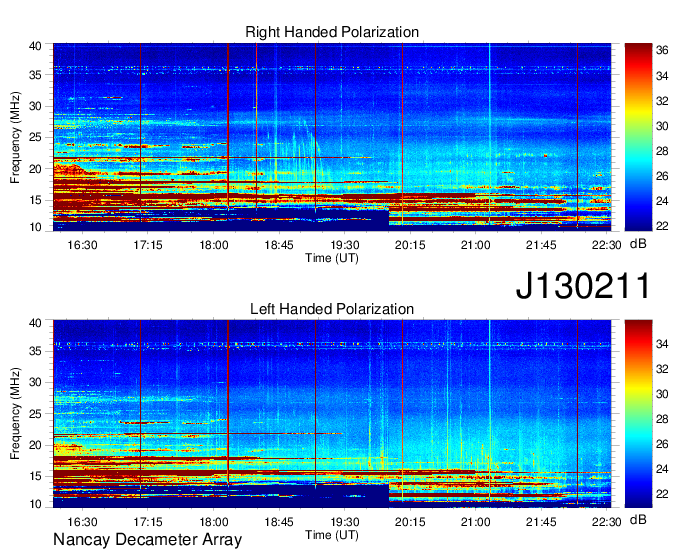Click the "21:45" time tick under Right Handed plot
This screenshot has height=552, width=680.
click(x=541, y=245)
